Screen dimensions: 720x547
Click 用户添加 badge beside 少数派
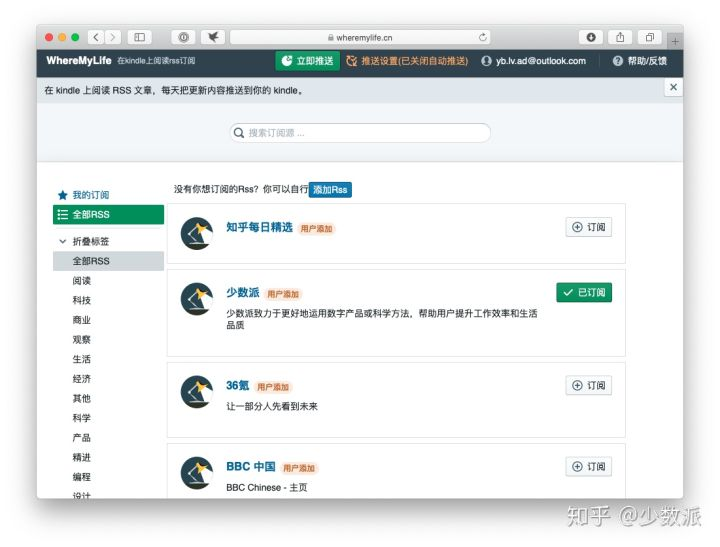coord(283,294)
